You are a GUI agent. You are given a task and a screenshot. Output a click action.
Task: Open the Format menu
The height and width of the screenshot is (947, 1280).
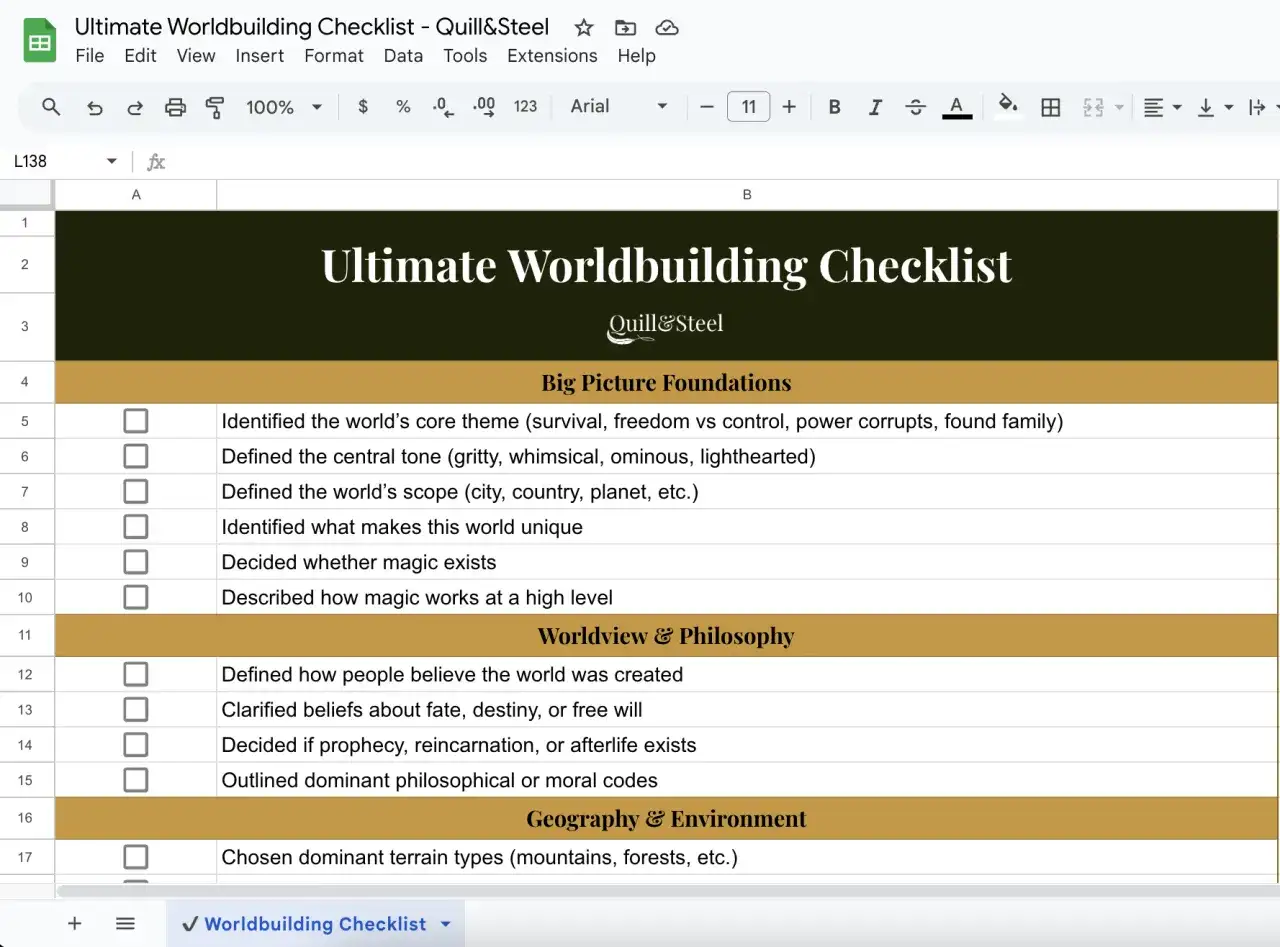[x=333, y=56]
